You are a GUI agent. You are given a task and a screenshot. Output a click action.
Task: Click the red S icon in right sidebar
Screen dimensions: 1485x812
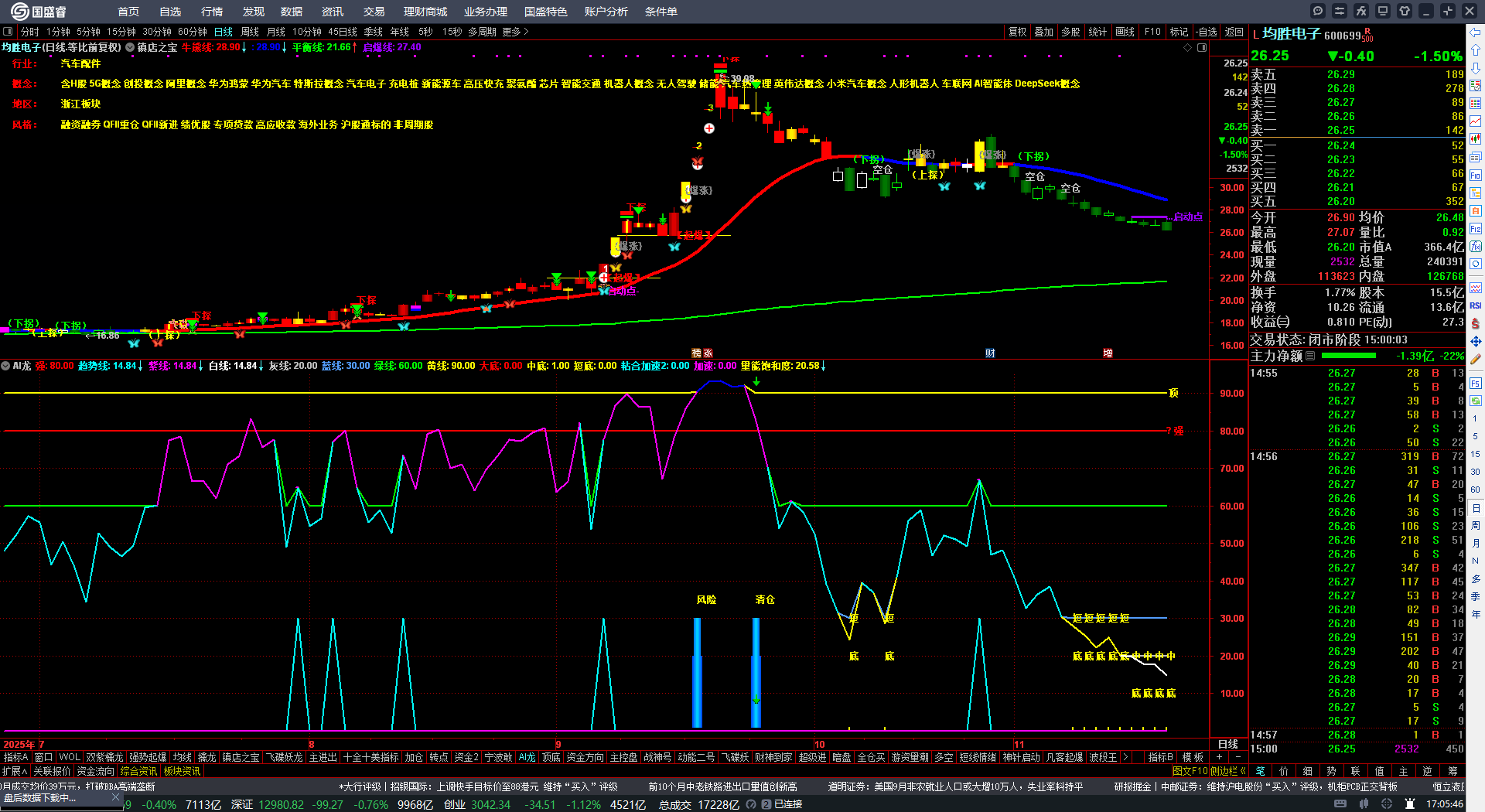coord(1476,323)
